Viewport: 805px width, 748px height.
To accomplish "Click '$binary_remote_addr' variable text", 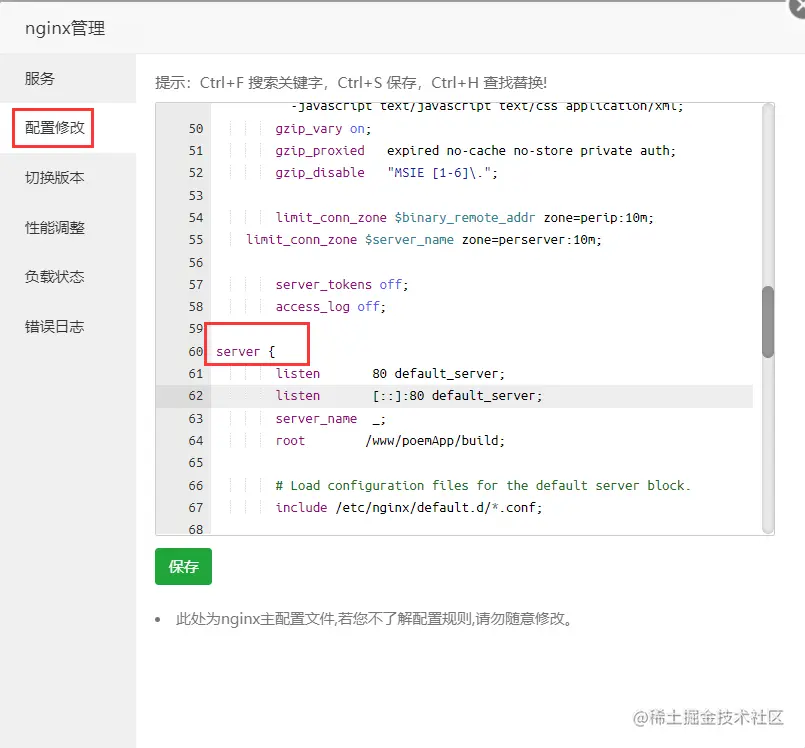I will pyautogui.click(x=465, y=218).
